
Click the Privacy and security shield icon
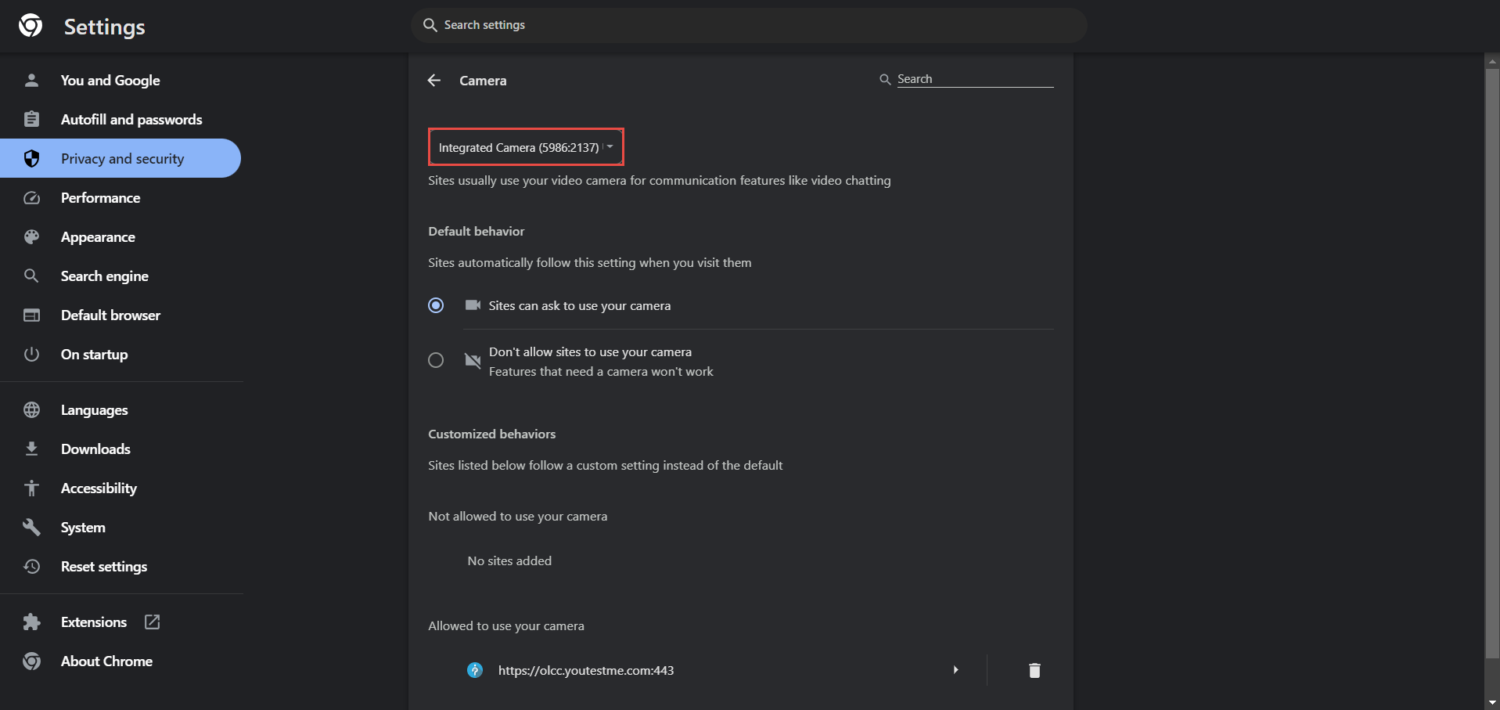[32, 158]
